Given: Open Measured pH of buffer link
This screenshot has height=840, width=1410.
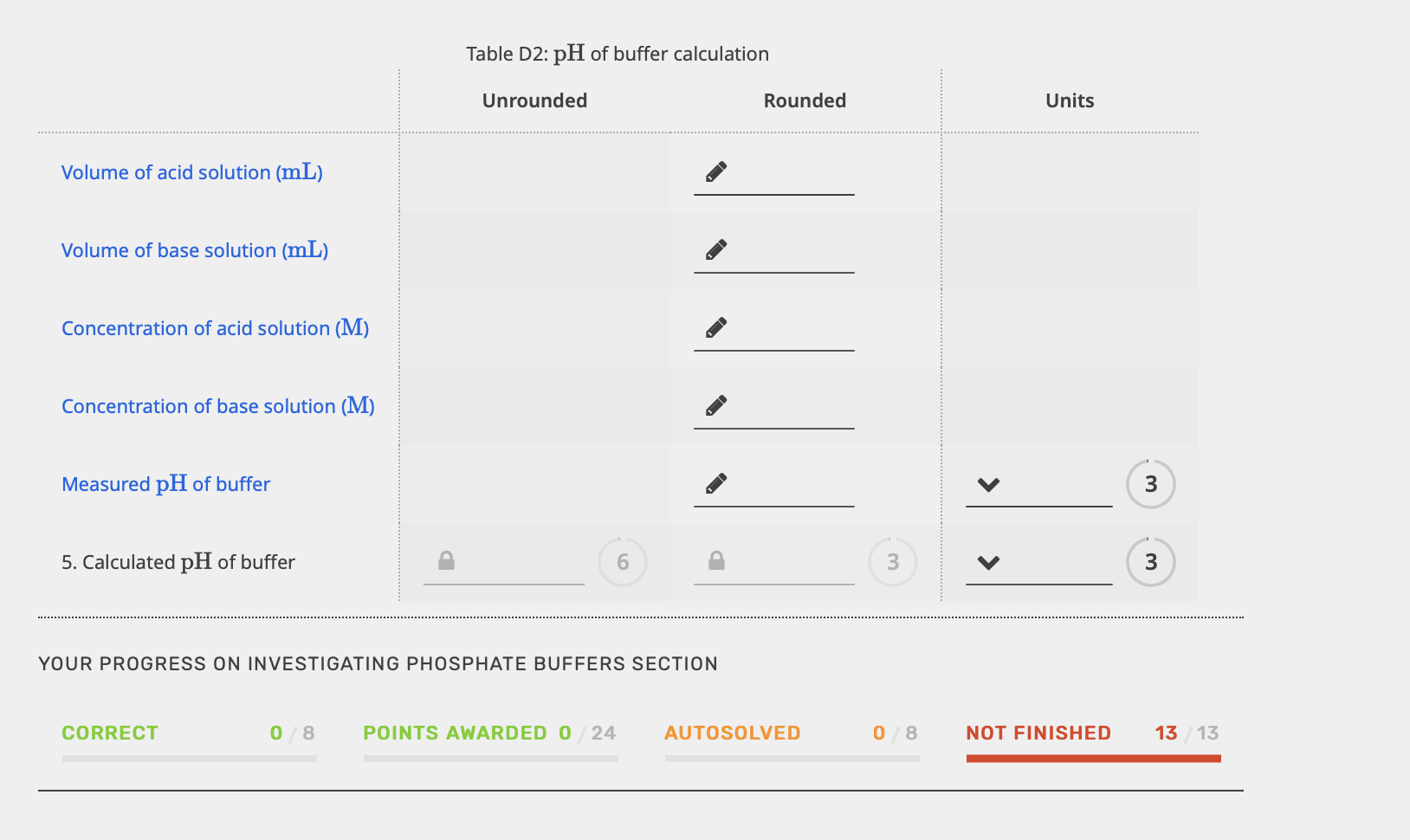Looking at the screenshot, I should [165, 484].
